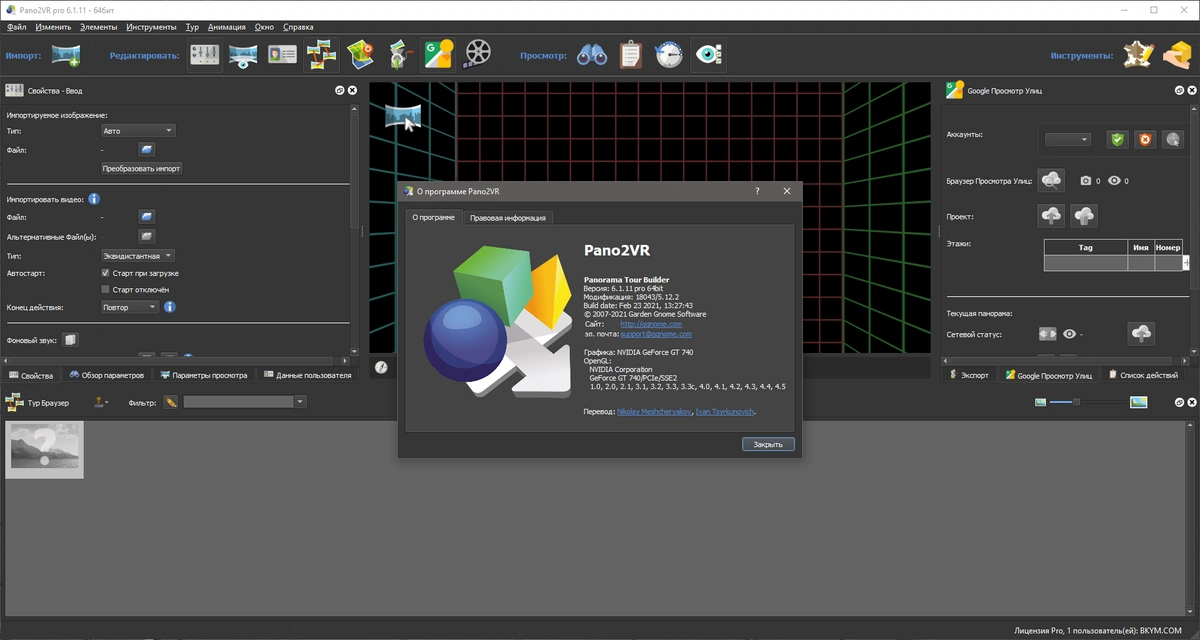The image size is (1200, 640).
Task: Open the Файл menu
Action: pyautogui.click(x=16, y=27)
